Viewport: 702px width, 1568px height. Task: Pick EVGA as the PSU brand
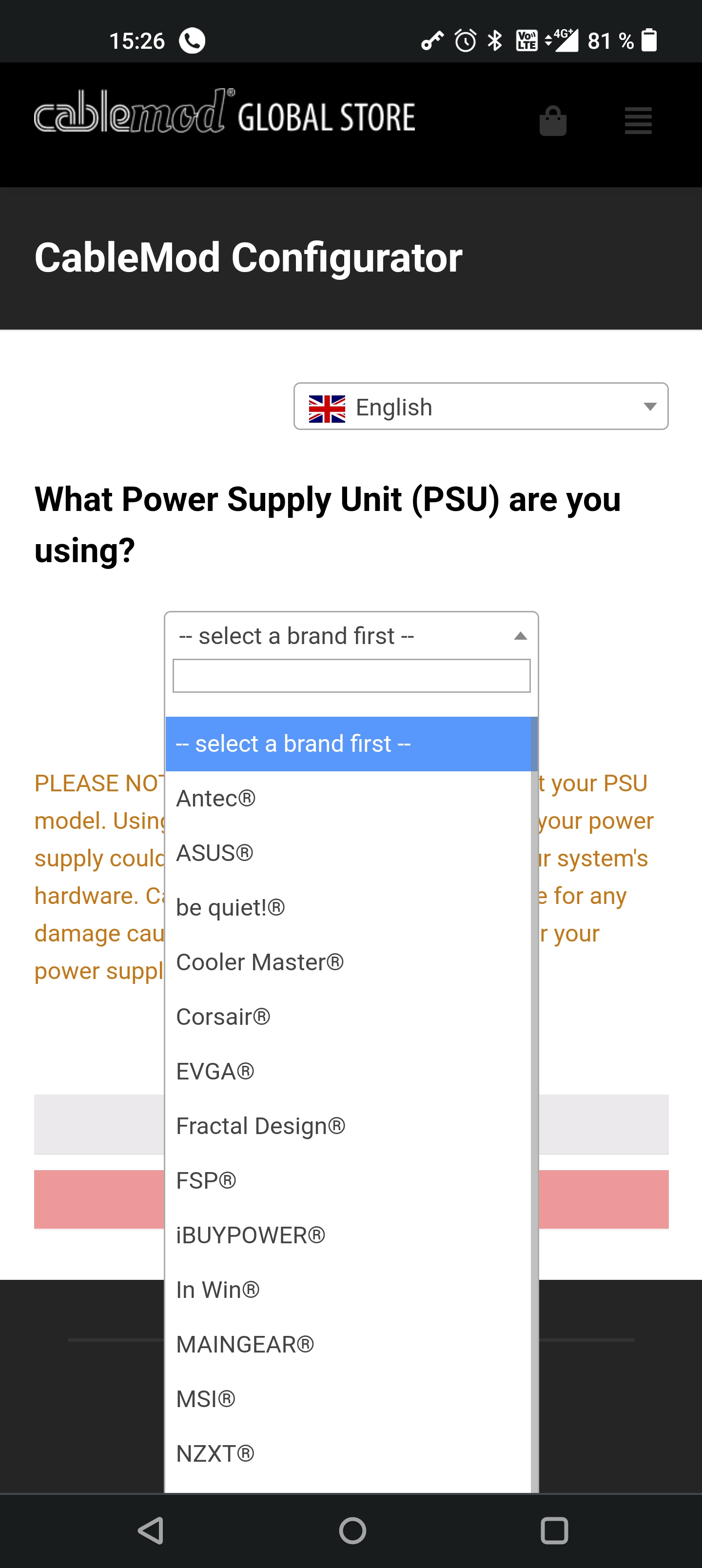tap(215, 1071)
